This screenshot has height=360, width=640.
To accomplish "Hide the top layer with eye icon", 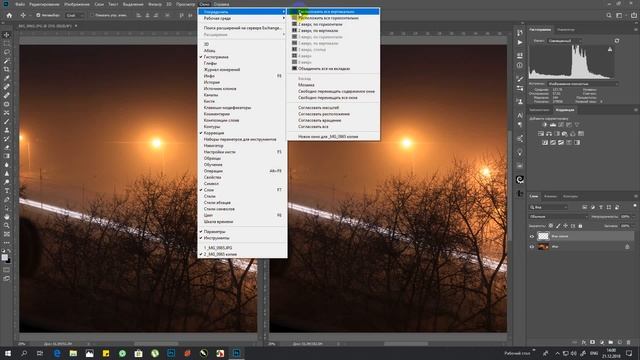I will (x=532, y=236).
